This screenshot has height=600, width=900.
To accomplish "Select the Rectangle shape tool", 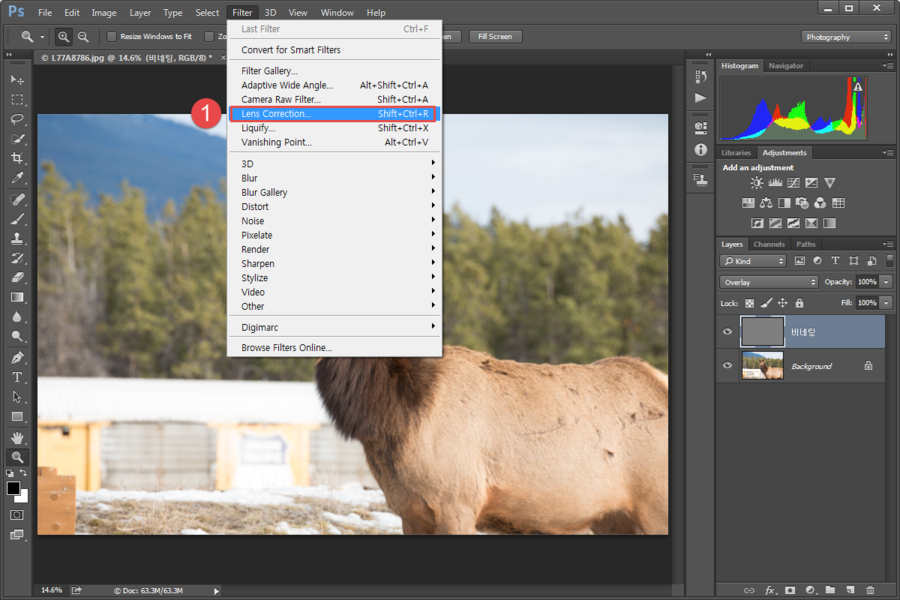I will 17,417.
